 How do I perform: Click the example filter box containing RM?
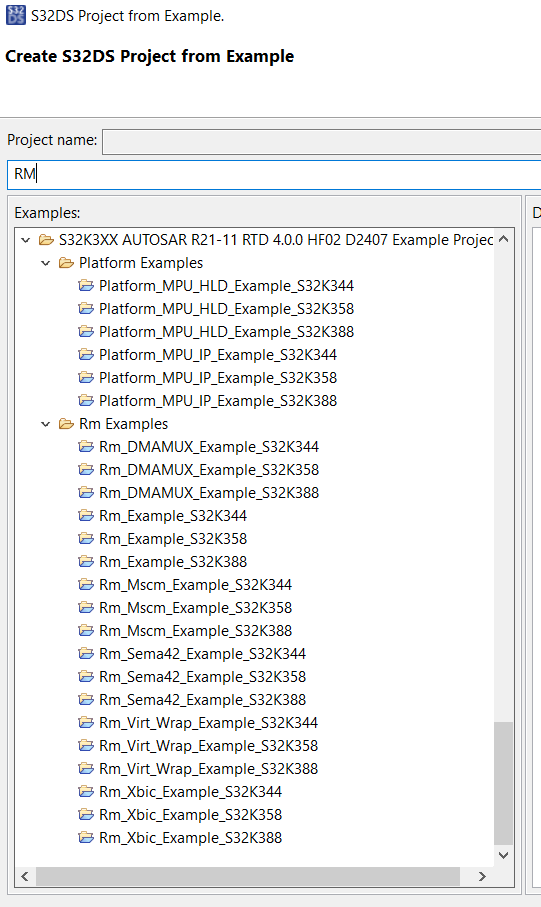(274, 174)
